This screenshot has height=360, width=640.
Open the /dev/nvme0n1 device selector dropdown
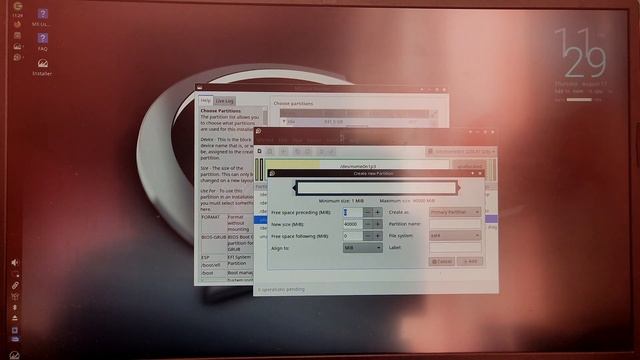click(461, 151)
